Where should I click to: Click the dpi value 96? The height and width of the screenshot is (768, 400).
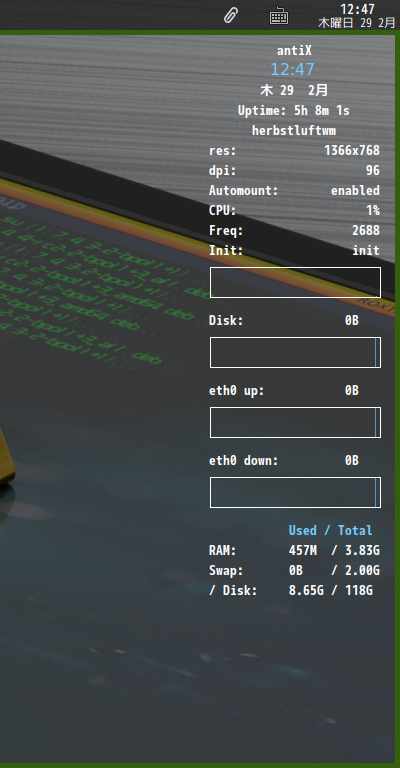[x=373, y=170]
